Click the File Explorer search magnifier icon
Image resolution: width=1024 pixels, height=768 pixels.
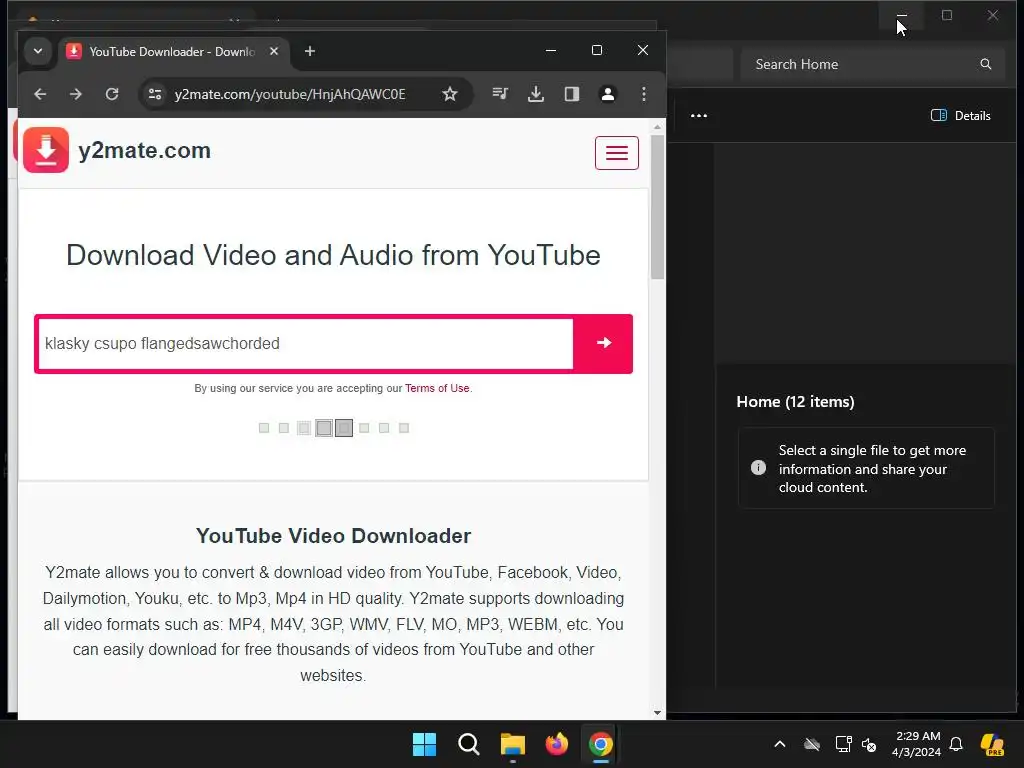(985, 64)
